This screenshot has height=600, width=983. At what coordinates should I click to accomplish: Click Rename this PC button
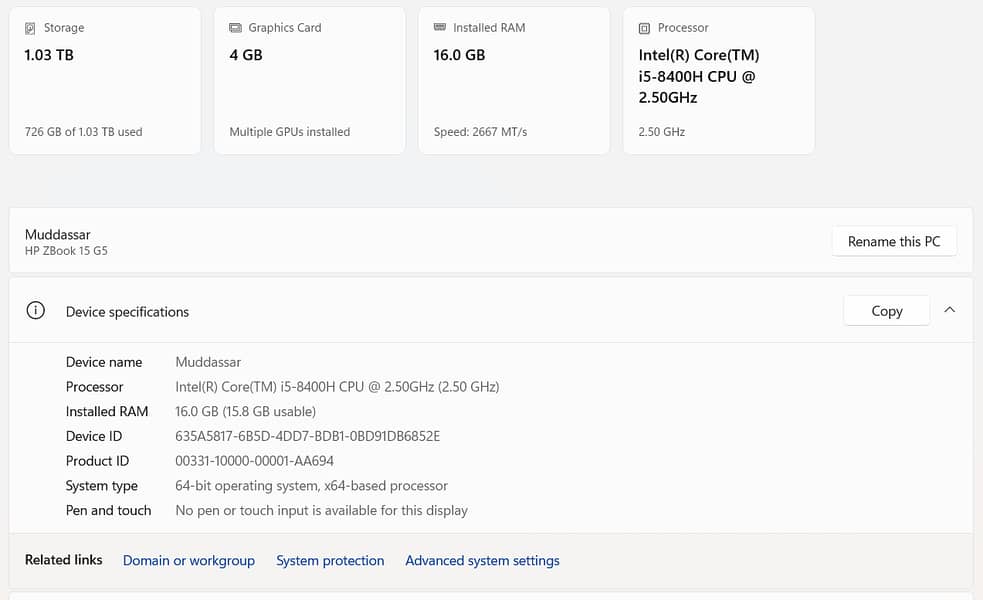(894, 241)
